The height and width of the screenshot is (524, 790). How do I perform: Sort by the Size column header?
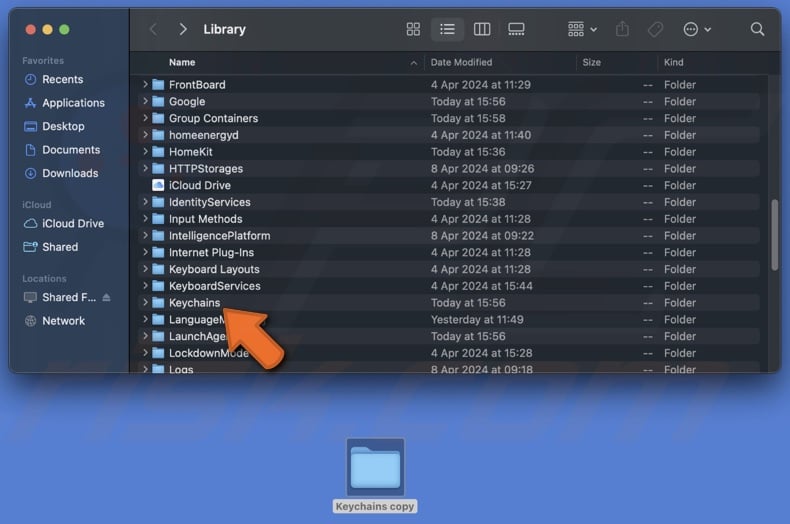(591, 62)
